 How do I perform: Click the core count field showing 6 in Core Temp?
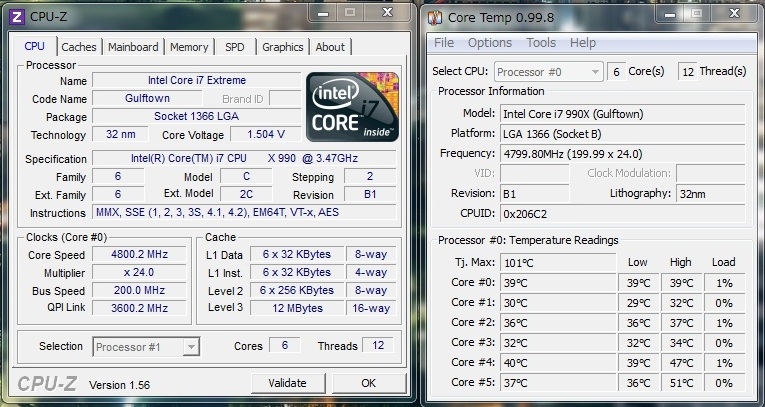point(616,72)
